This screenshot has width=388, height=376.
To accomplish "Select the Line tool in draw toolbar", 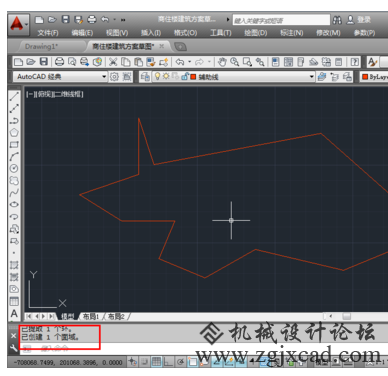I will [14, 97].
